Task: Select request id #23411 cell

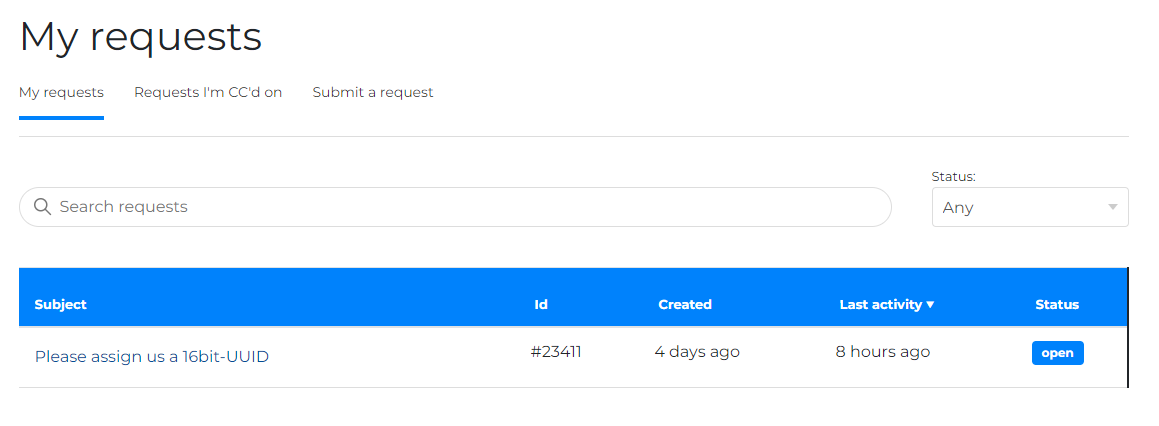Action: (556, 352)
